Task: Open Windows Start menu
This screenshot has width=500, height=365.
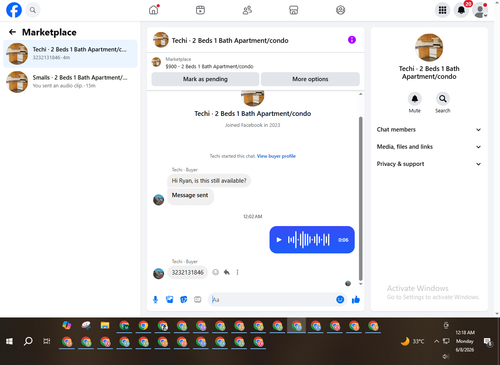Action: pyautogui.click(x=9, y=341)
